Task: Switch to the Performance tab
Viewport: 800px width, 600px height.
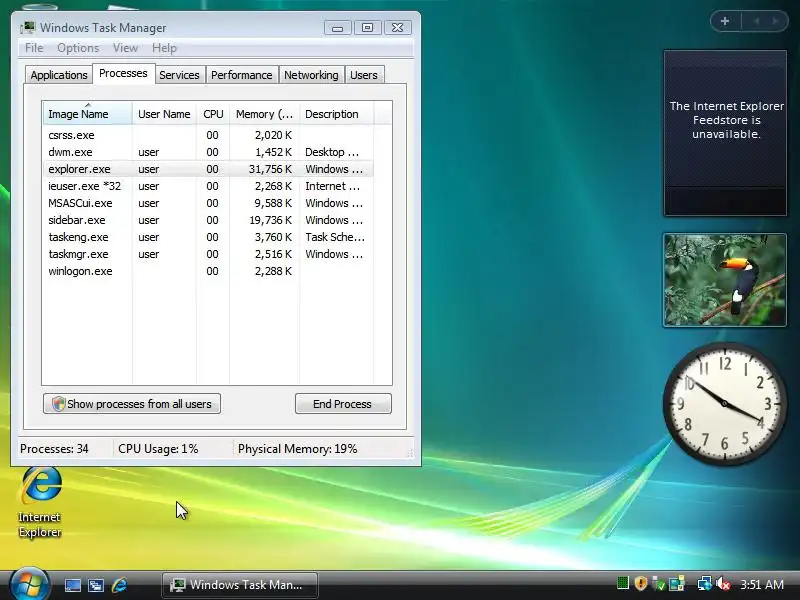Action: (241, 75)
